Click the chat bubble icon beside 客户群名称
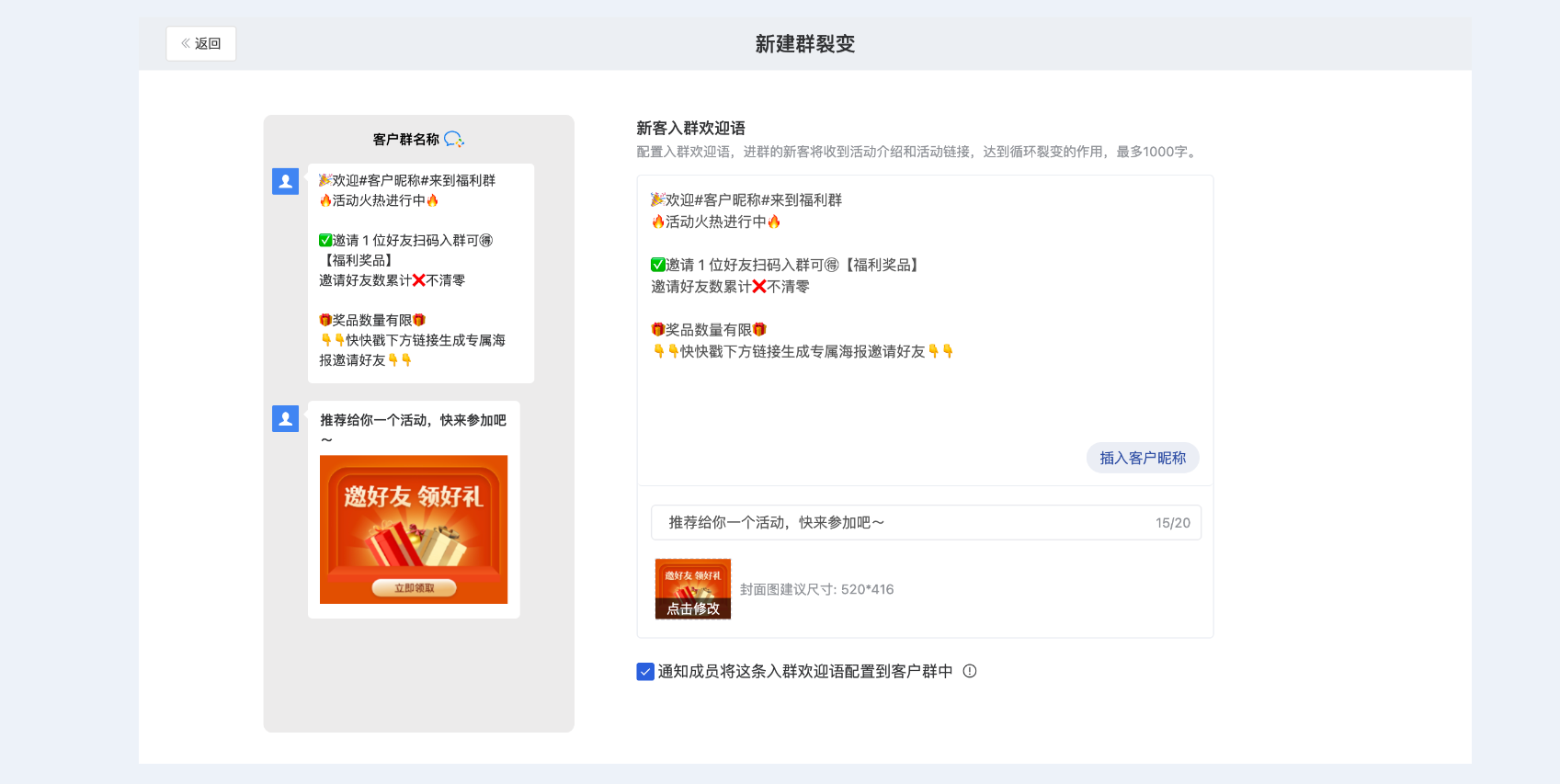Screen dimensions: 1560x784 [x=454, y=139]
